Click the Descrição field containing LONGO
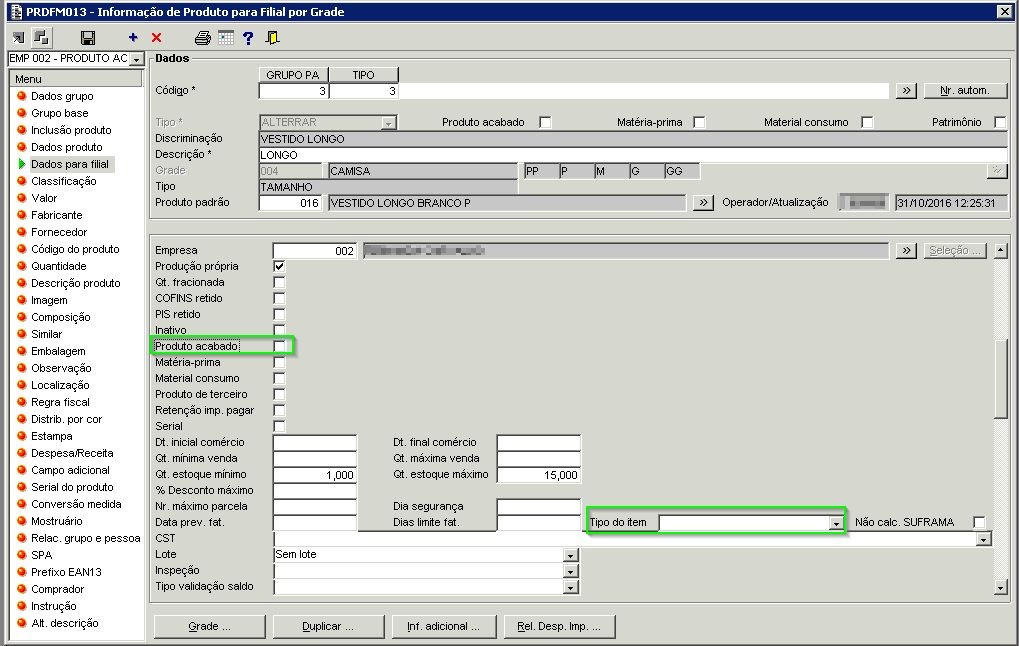This screenshot has height=646, width=1019. pyautogui.click(x=633, y=155)
